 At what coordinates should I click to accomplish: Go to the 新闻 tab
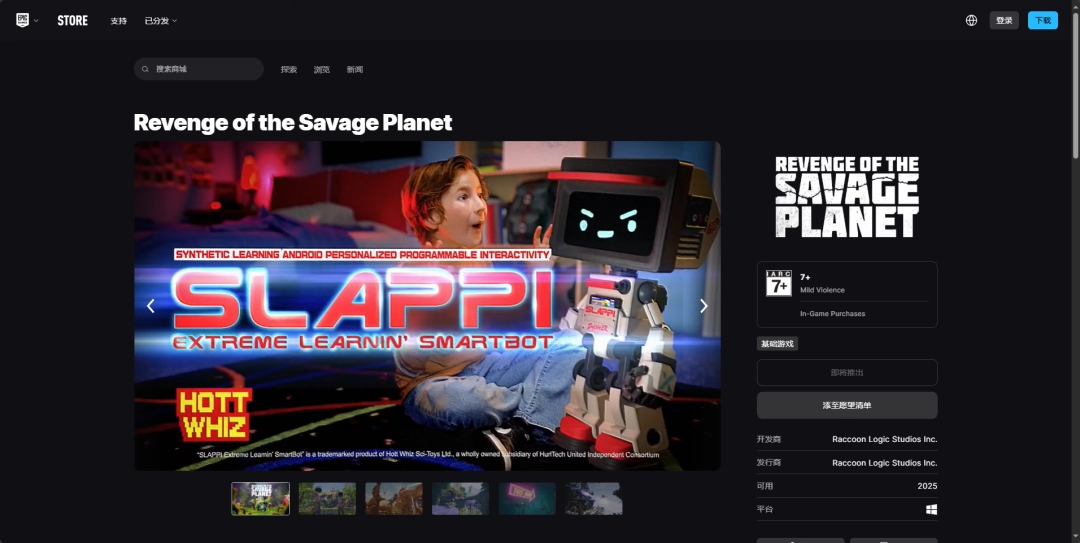pyautogui.click(x=354, y=69)
